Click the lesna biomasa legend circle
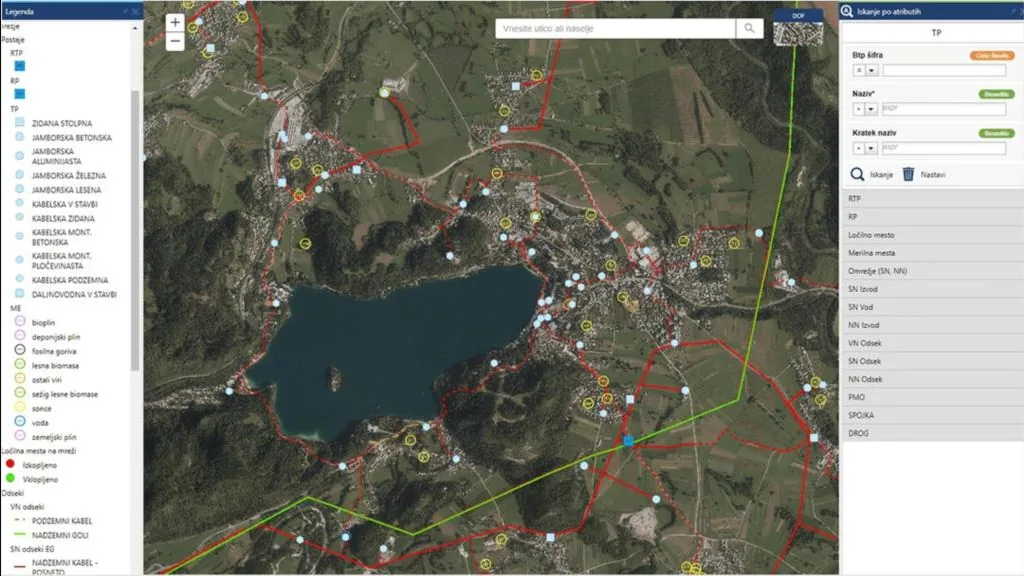The height and width of the screenshot is (576, 1024). (20, 364)
